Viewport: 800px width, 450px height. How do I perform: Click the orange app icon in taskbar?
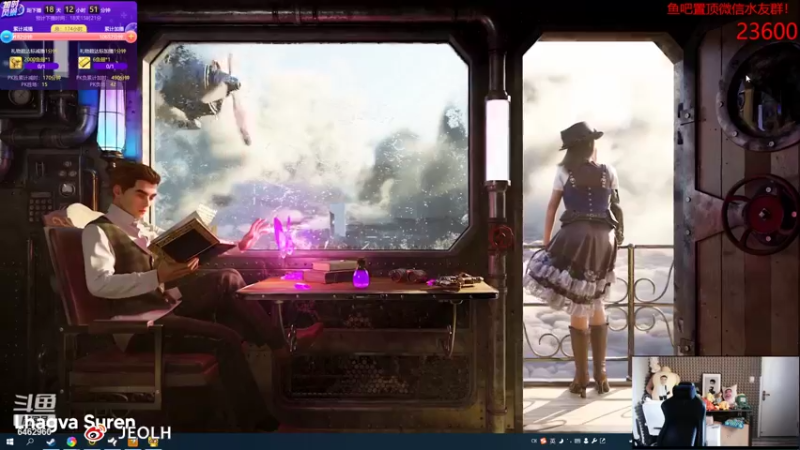(x=133, y=442)
